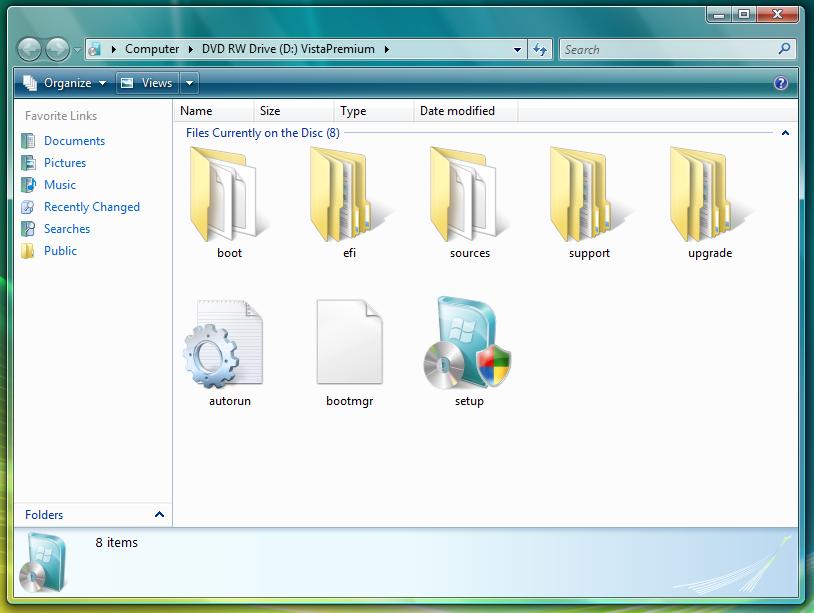Image resolution: width=814 pixels, height=613 pixels.
Task: Open the Music favorite link
Action: [x=60, y=185]
